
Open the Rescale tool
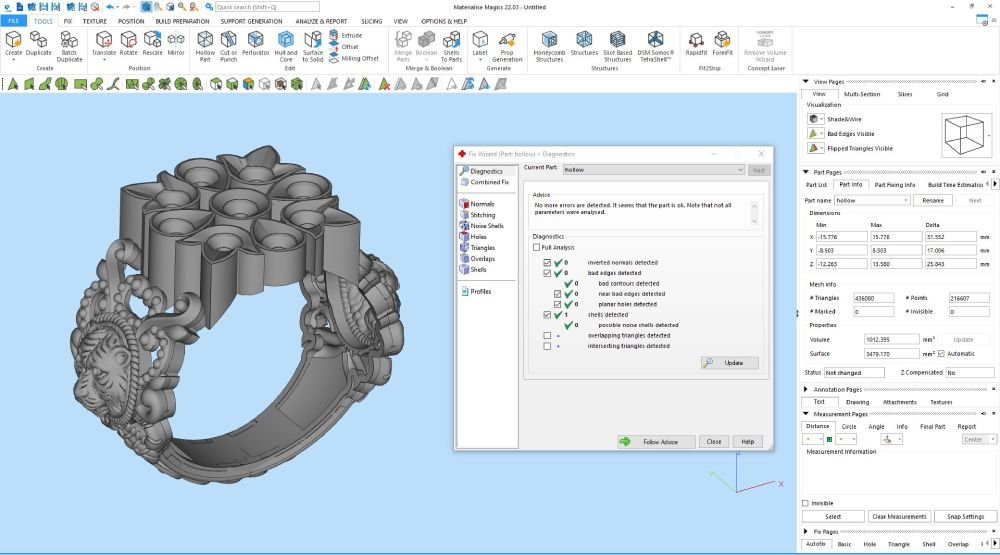pyautogui.click(x=152, y=45)
